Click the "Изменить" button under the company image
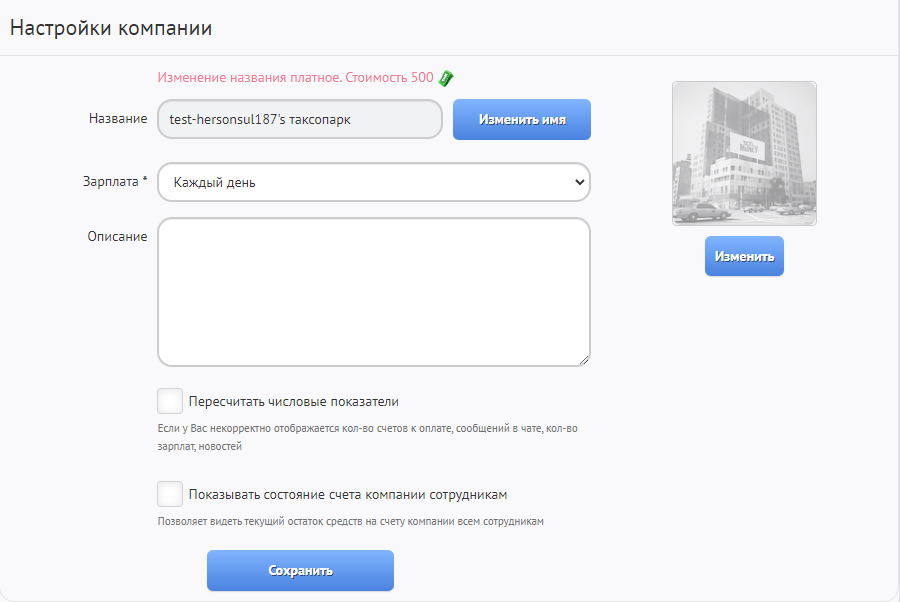The image size is (900, 602). [x=744, y=256]
